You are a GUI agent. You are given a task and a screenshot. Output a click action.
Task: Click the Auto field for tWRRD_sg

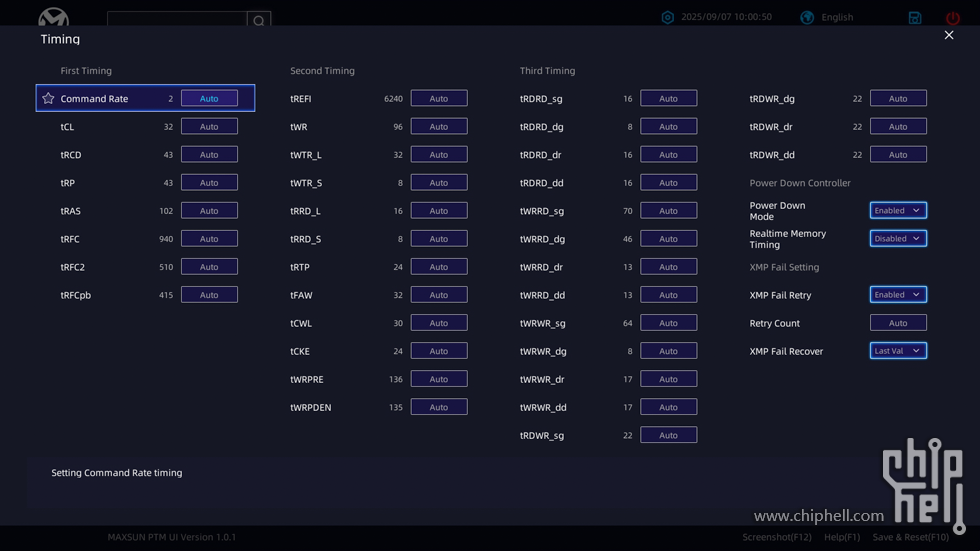pyautogui.click(x=669, y=211)
